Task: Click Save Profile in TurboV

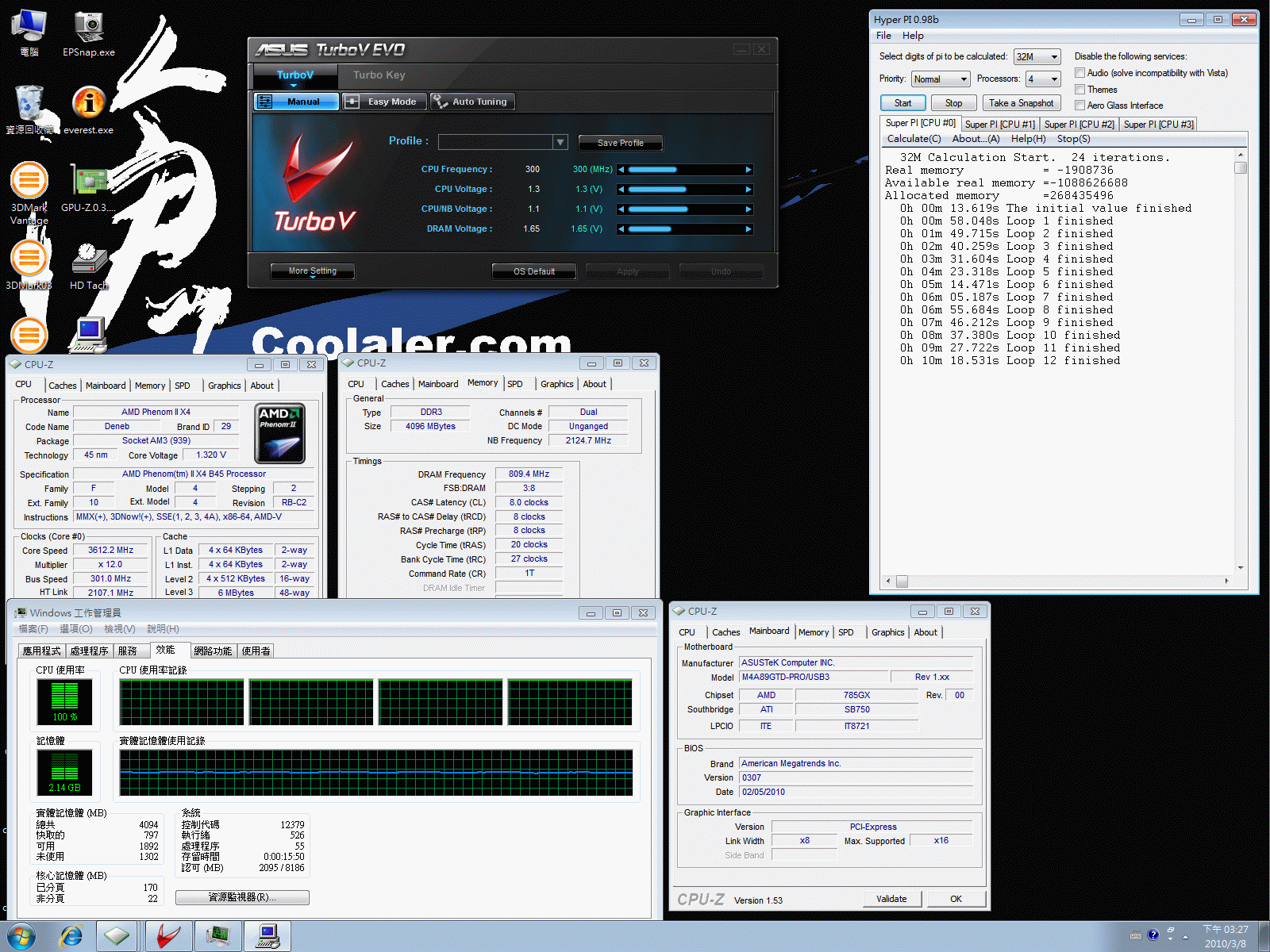Action: coord(620,143)
